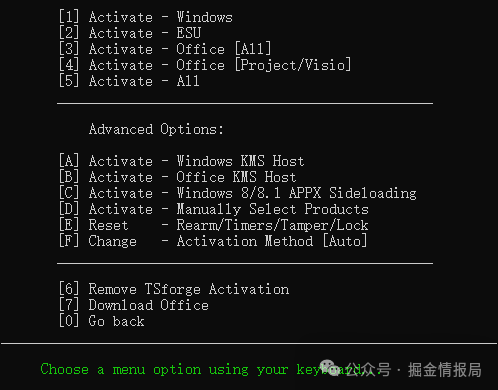Choose the Activate - ESU entry
Viewport: 498px width, 390px height.
(130, 33)
